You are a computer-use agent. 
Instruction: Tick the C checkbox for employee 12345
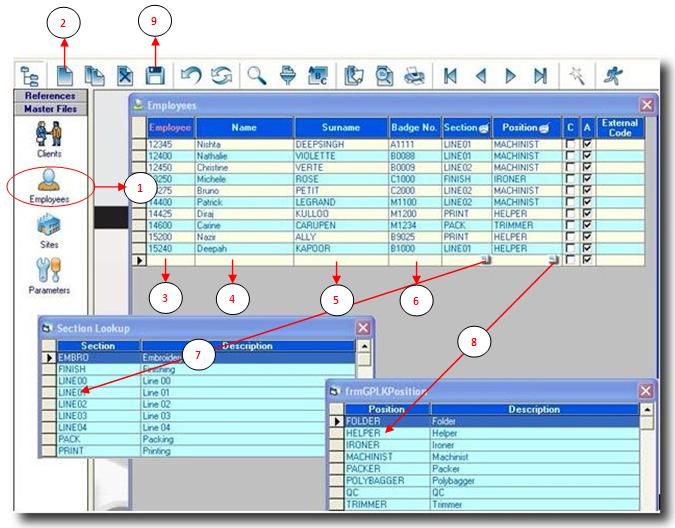point(570,145)
